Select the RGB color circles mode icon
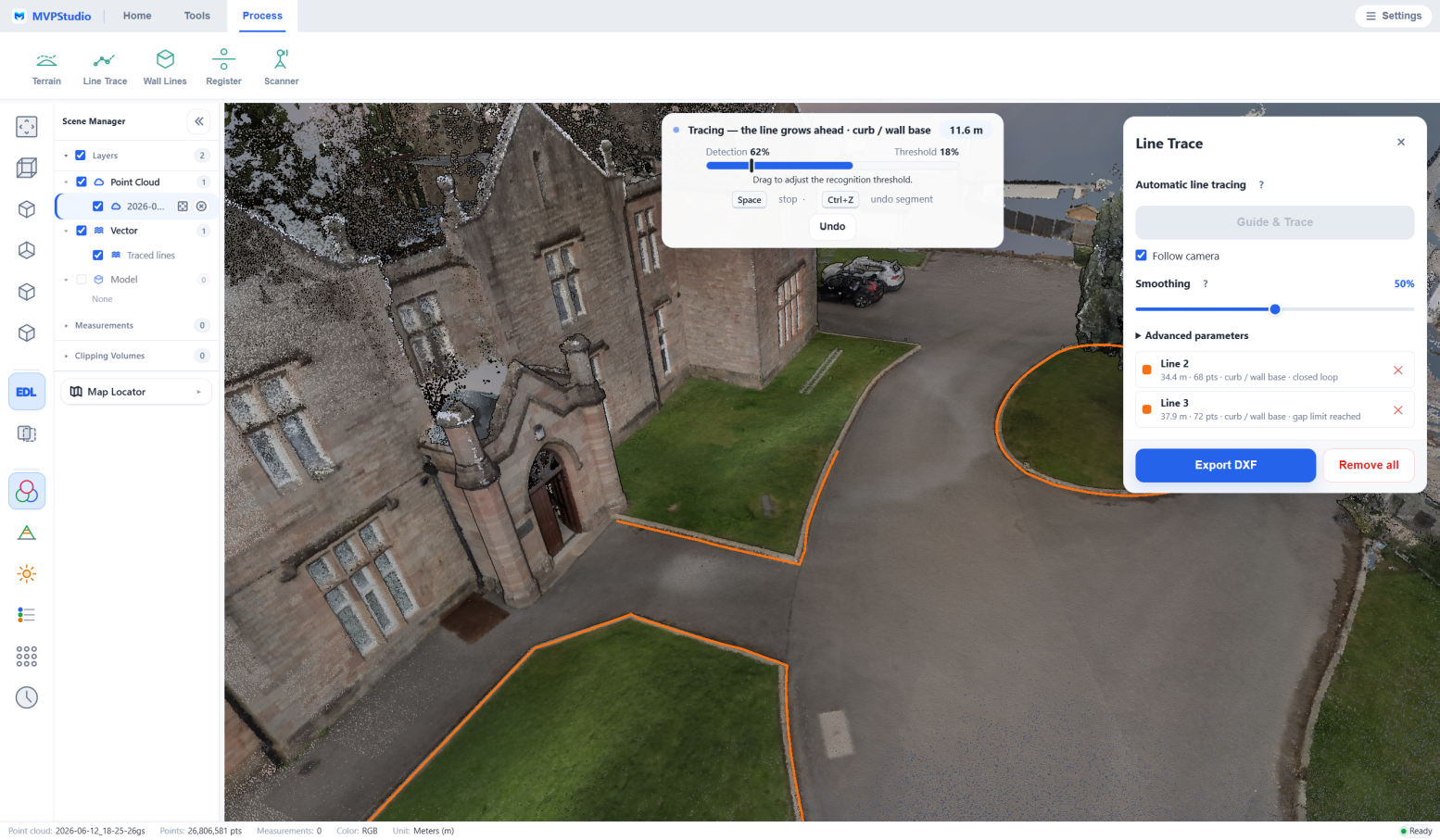Viewport: 1440px width, 840px height. tap(27, 491)
